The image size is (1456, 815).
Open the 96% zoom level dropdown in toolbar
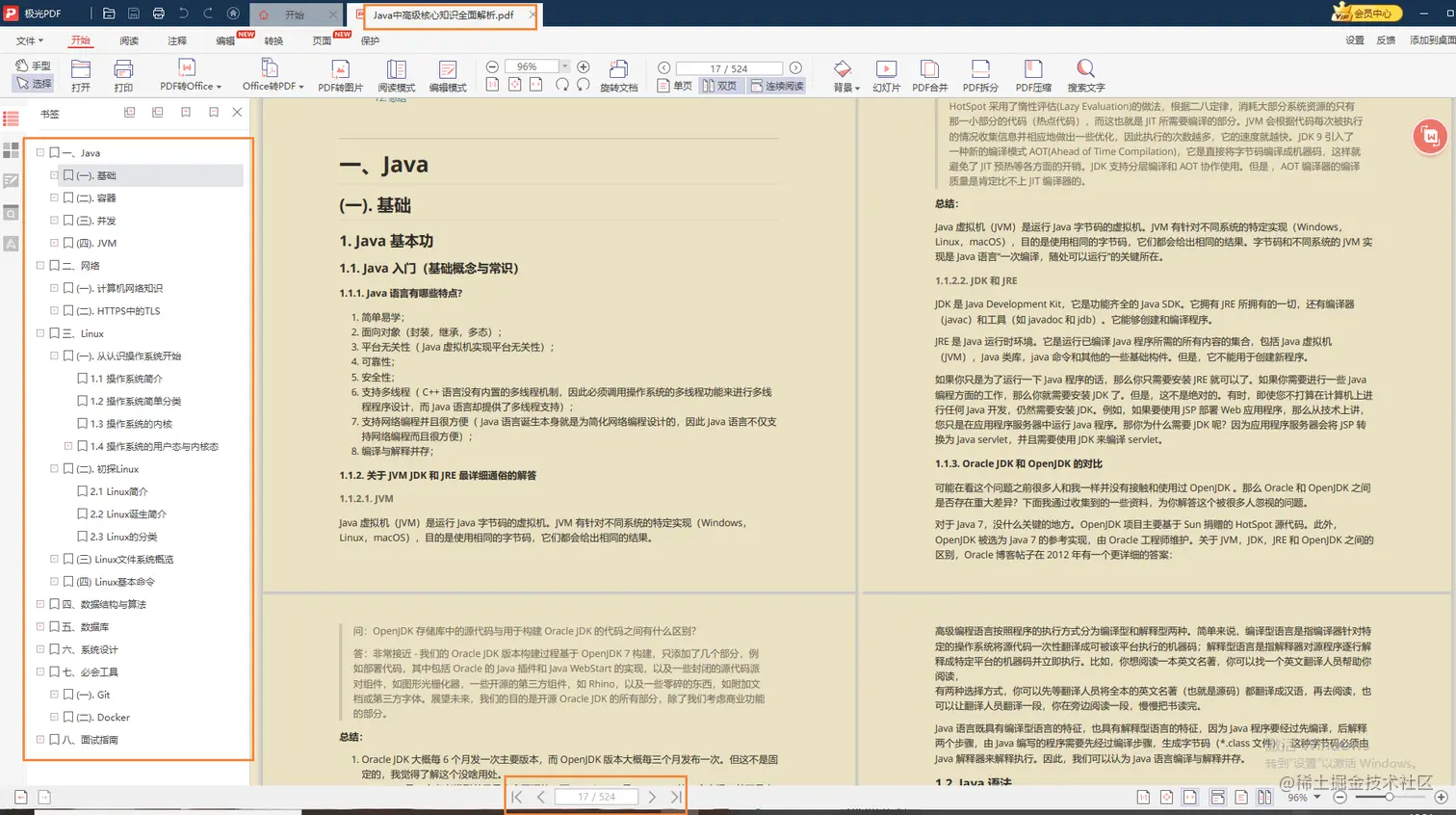coord(564,66)
